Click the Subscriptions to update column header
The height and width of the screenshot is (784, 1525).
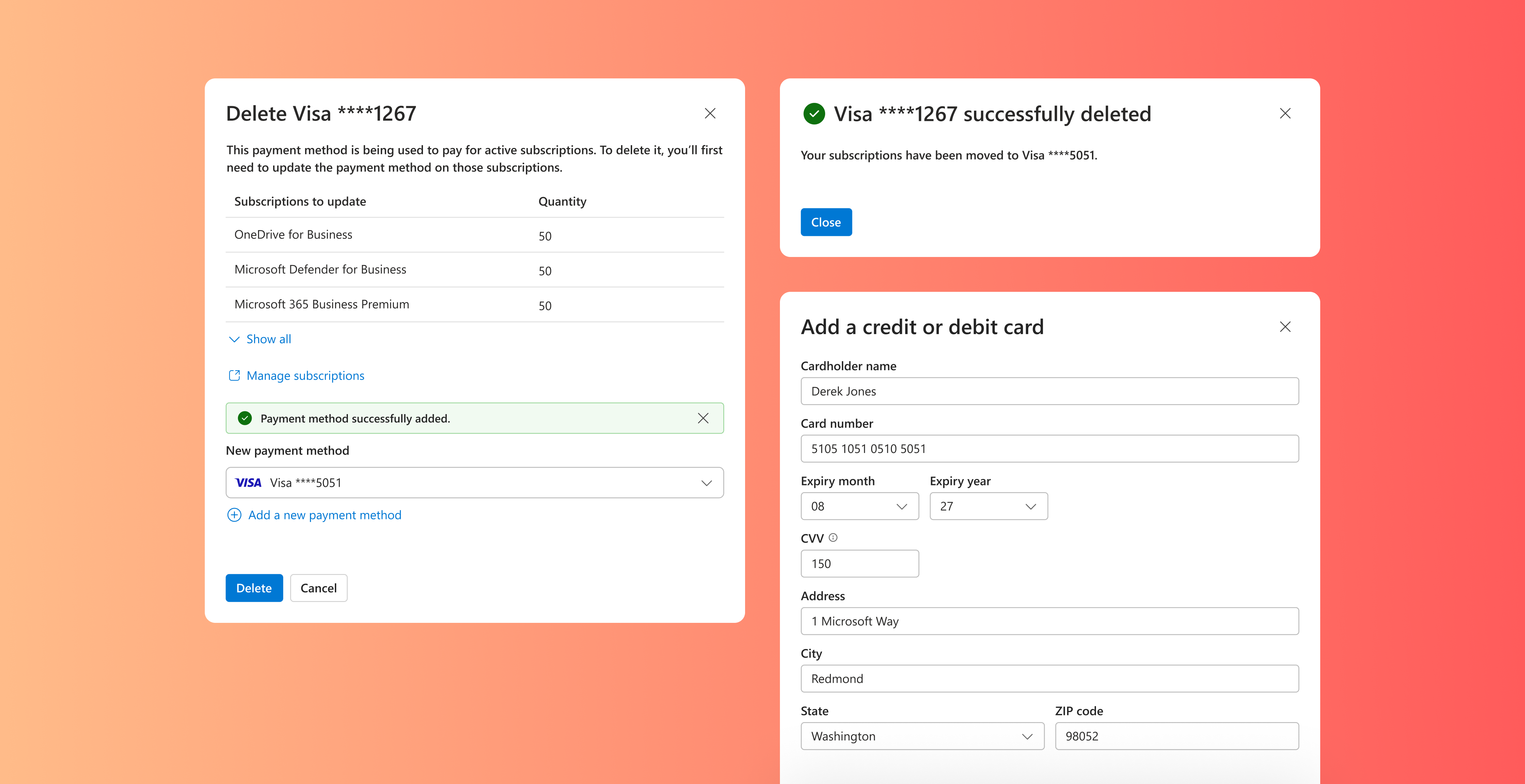click(300, 201)
